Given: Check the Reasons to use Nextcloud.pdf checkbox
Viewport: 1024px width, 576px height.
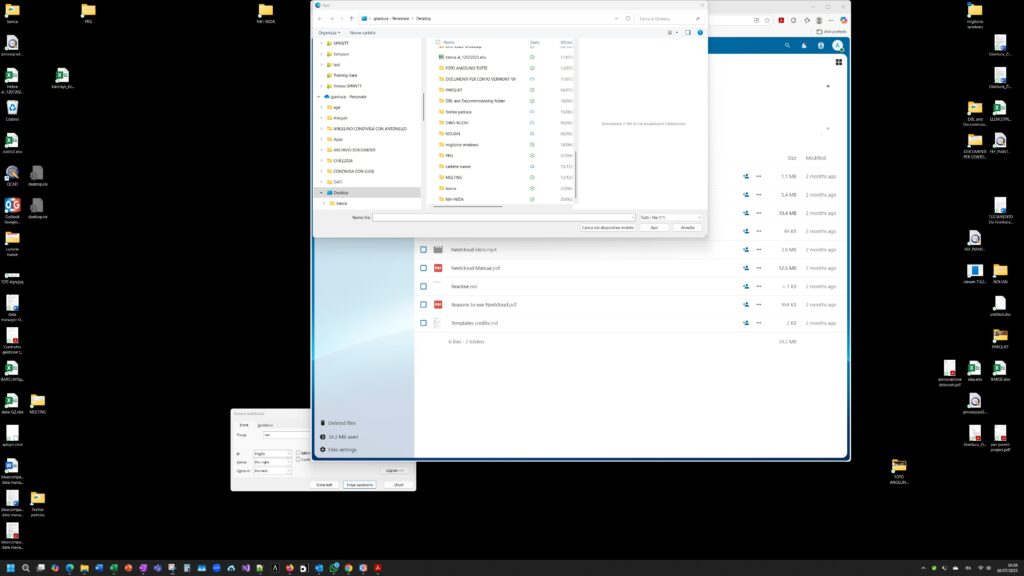Looking at the screenshot, I should tap(424, 305).
